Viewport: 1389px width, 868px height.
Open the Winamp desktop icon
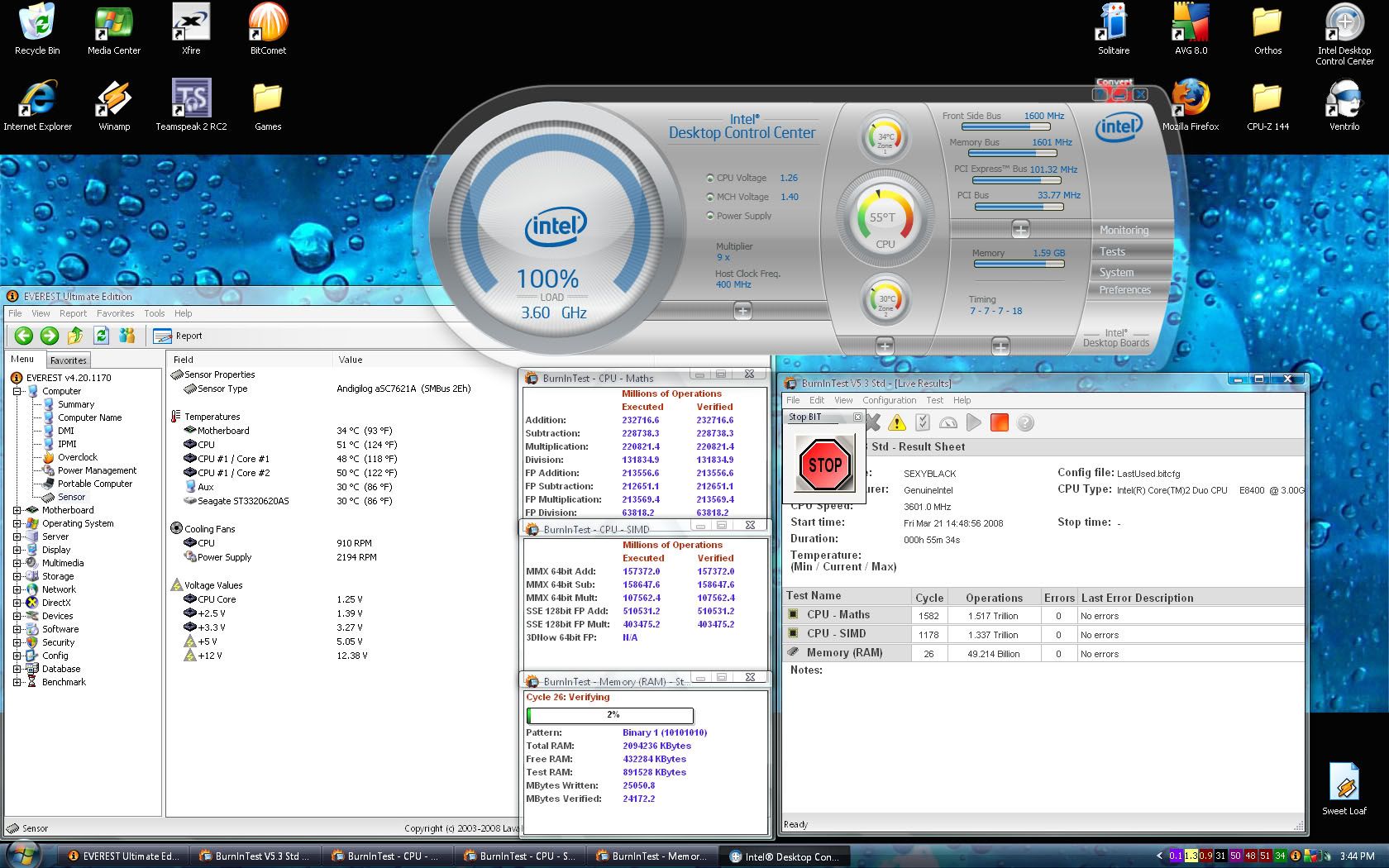[x=114, y=105]
